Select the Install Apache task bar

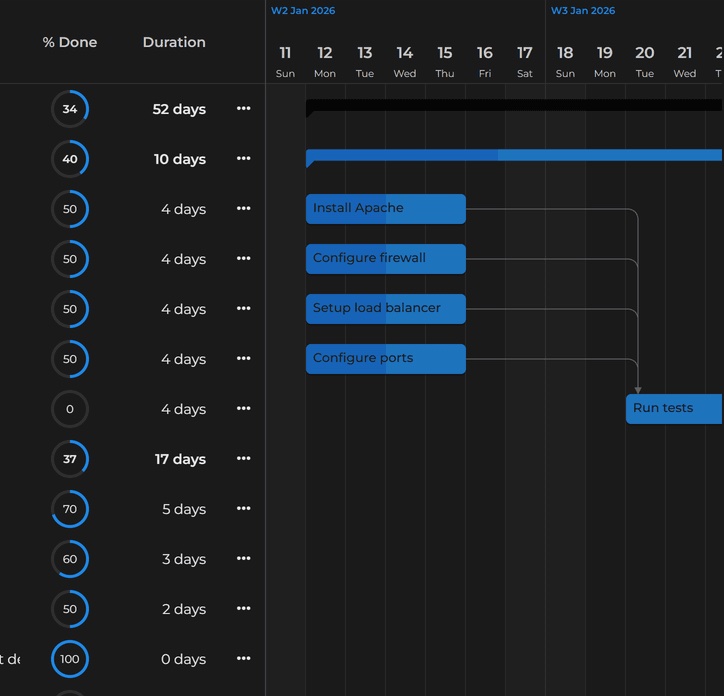(386, 209)
